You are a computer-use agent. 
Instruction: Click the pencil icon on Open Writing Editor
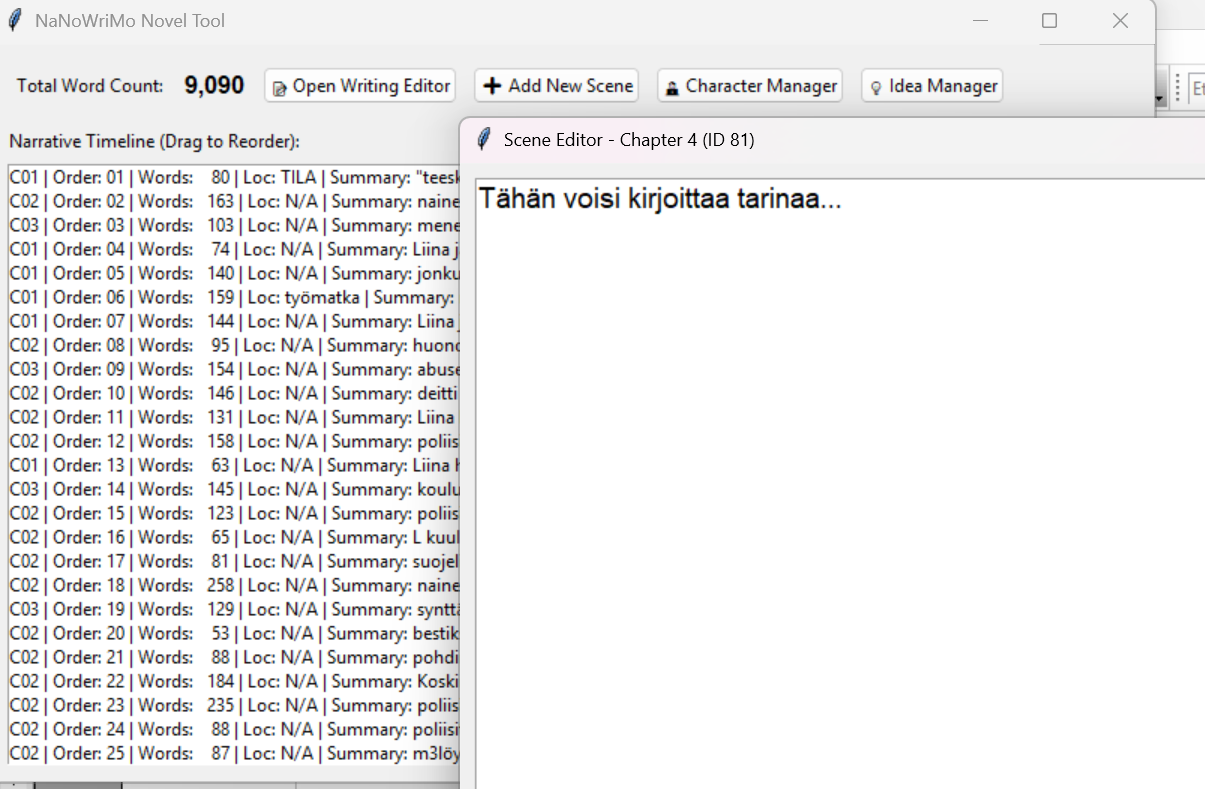click(x=279, y=87)
